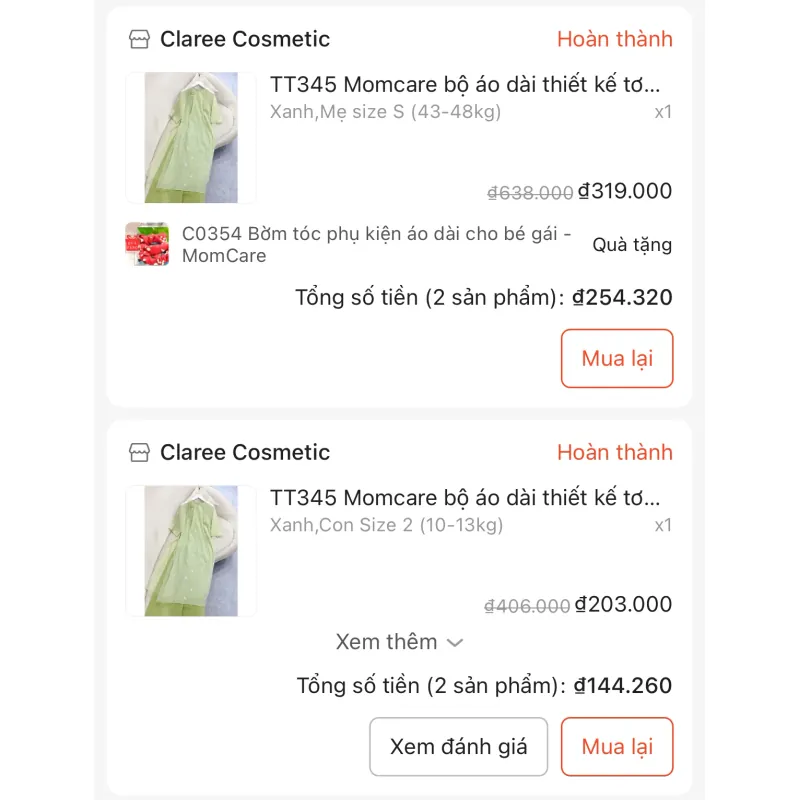
Task: Click the Quà tặng gift label
Action: (x=633, y=244)
